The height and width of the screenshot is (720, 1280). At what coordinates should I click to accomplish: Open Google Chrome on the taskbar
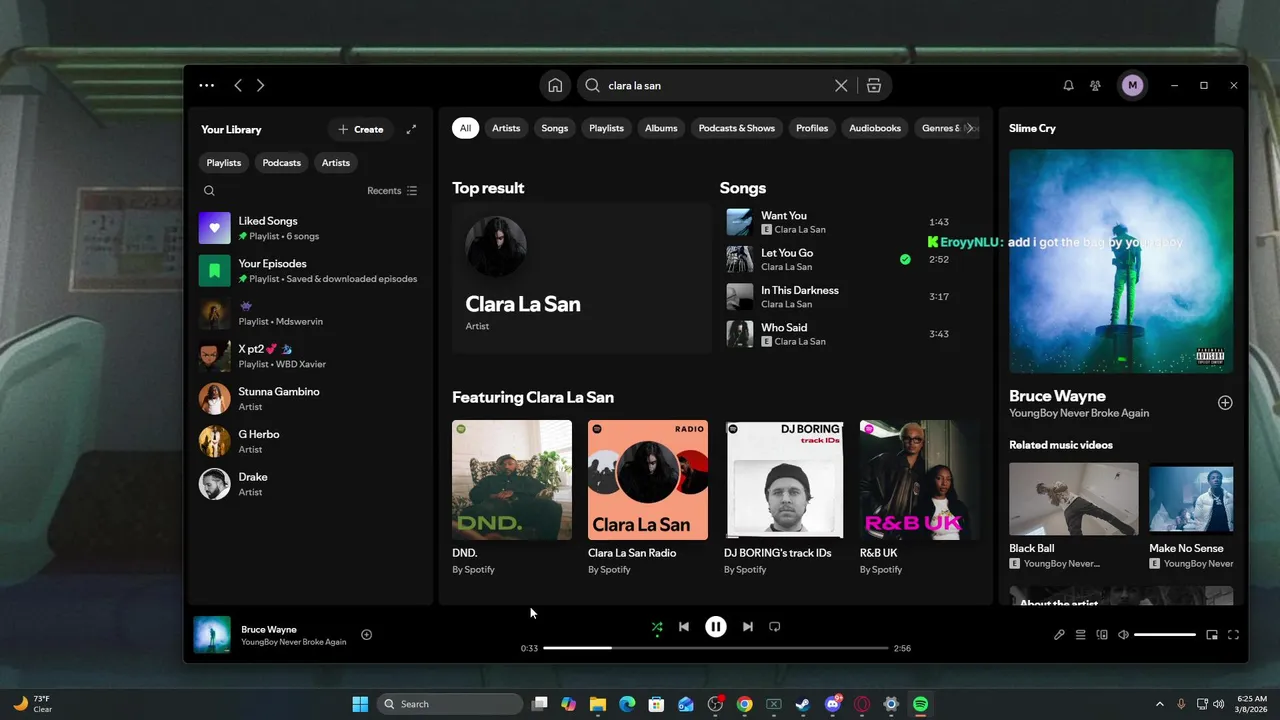[x=745, y=704]
